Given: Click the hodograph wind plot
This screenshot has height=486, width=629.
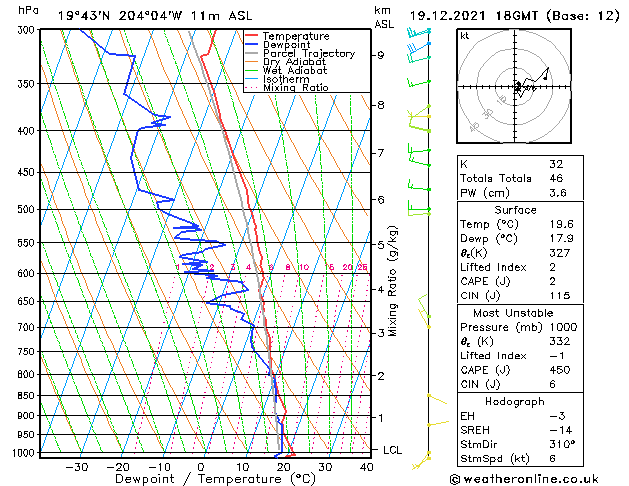Looking at the screenshot, I should (514, 86).
